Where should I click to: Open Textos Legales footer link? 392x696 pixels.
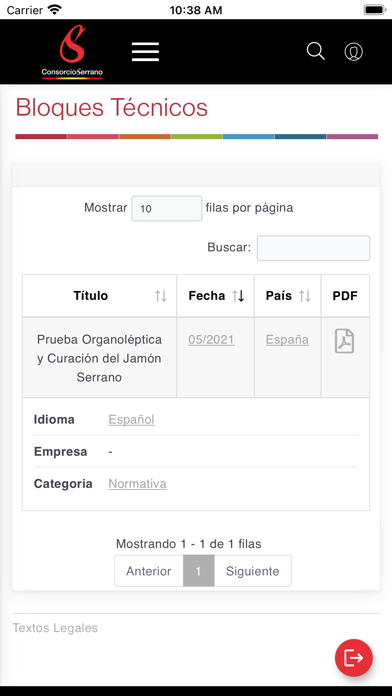pos(55,628)
